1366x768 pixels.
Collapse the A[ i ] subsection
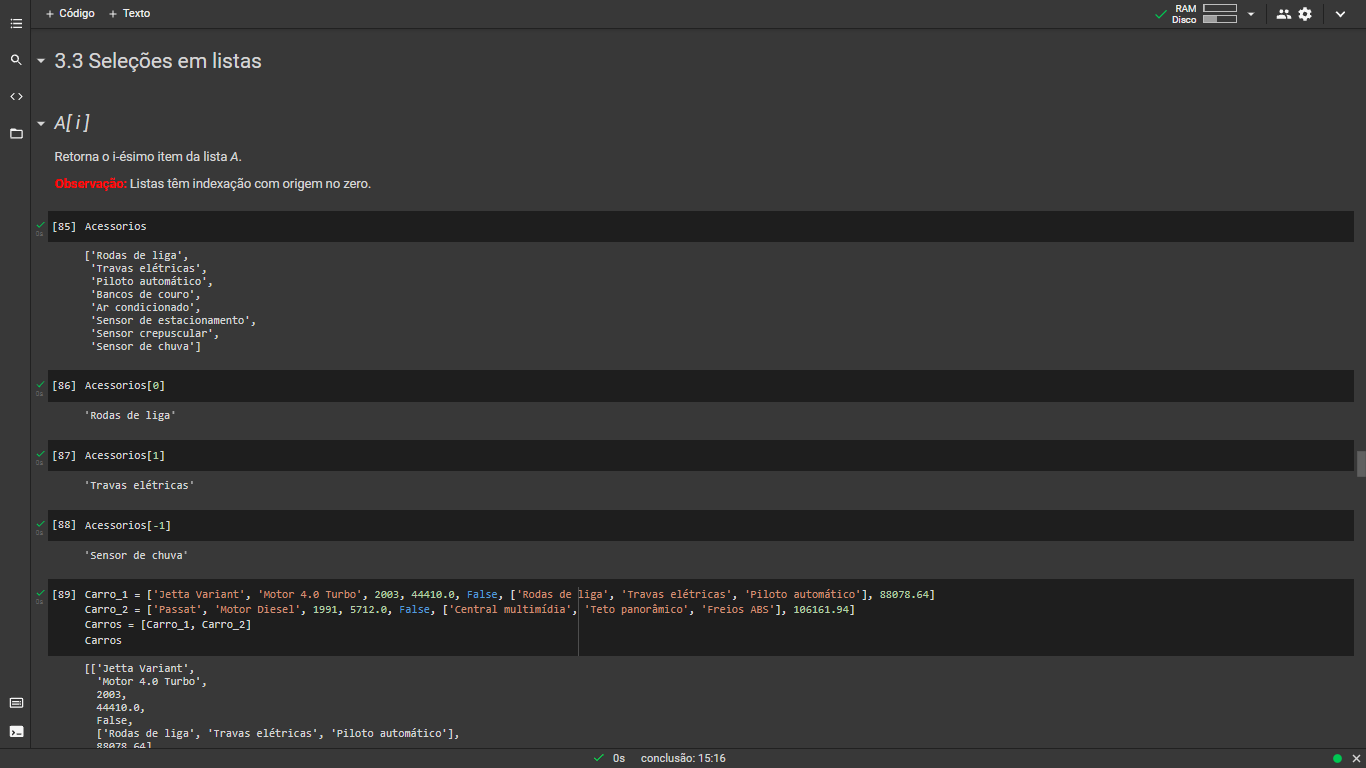click(41, 123)
